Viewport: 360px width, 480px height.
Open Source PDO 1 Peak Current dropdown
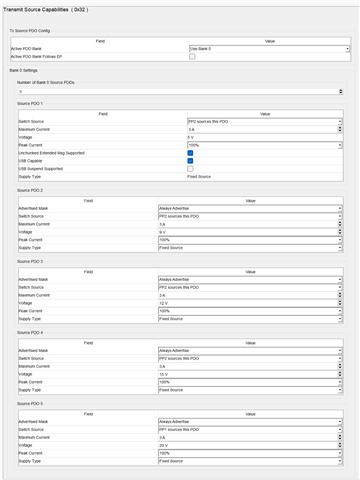point(265,145)
